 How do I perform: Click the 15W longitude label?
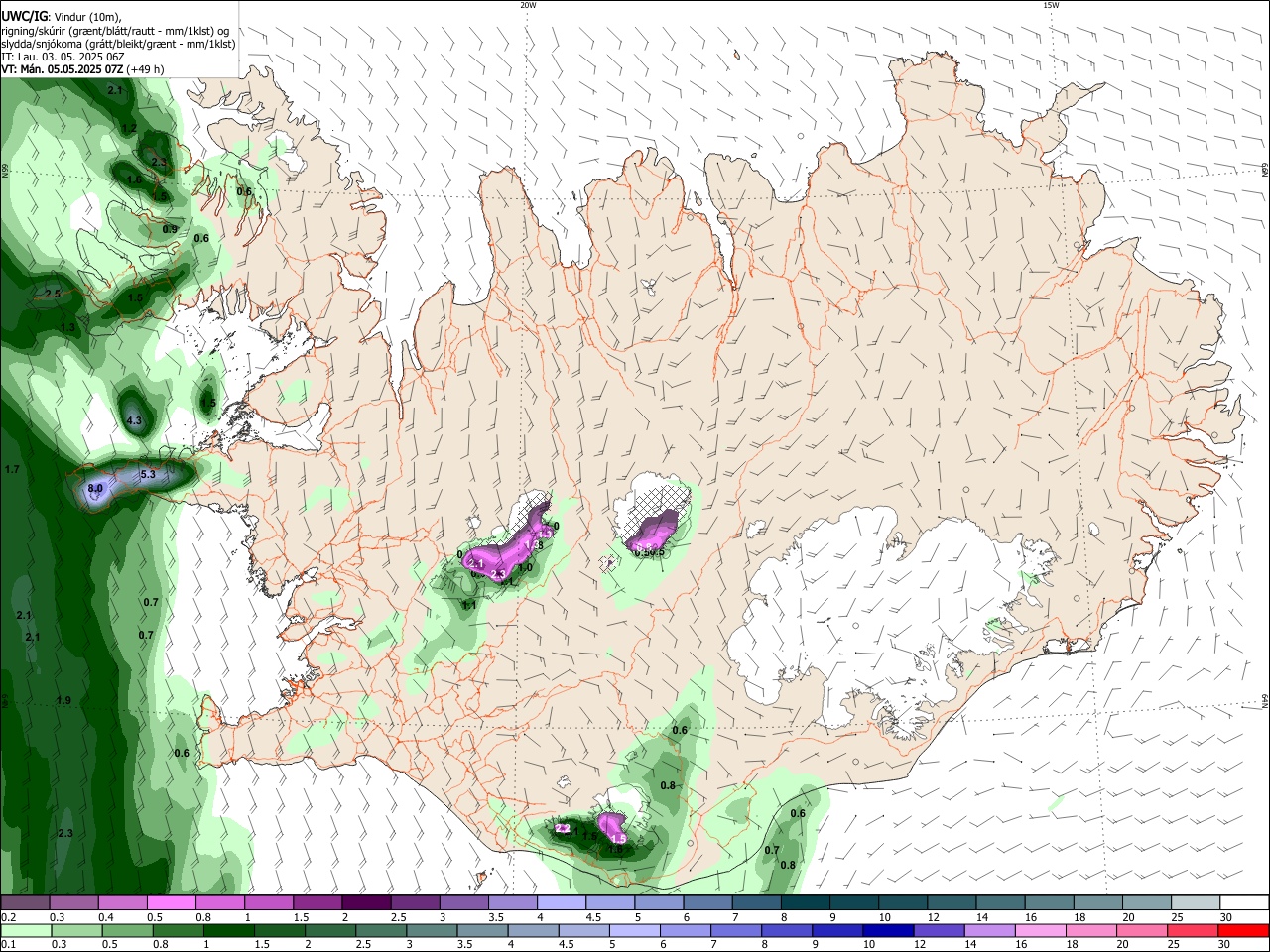point(1051,5)
